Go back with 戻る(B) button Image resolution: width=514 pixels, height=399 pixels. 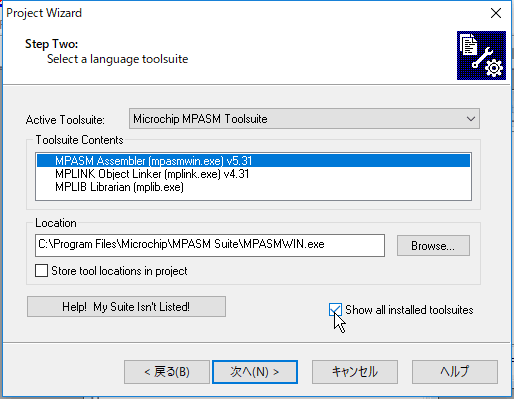pyautogui.click(x=167, y=372)
